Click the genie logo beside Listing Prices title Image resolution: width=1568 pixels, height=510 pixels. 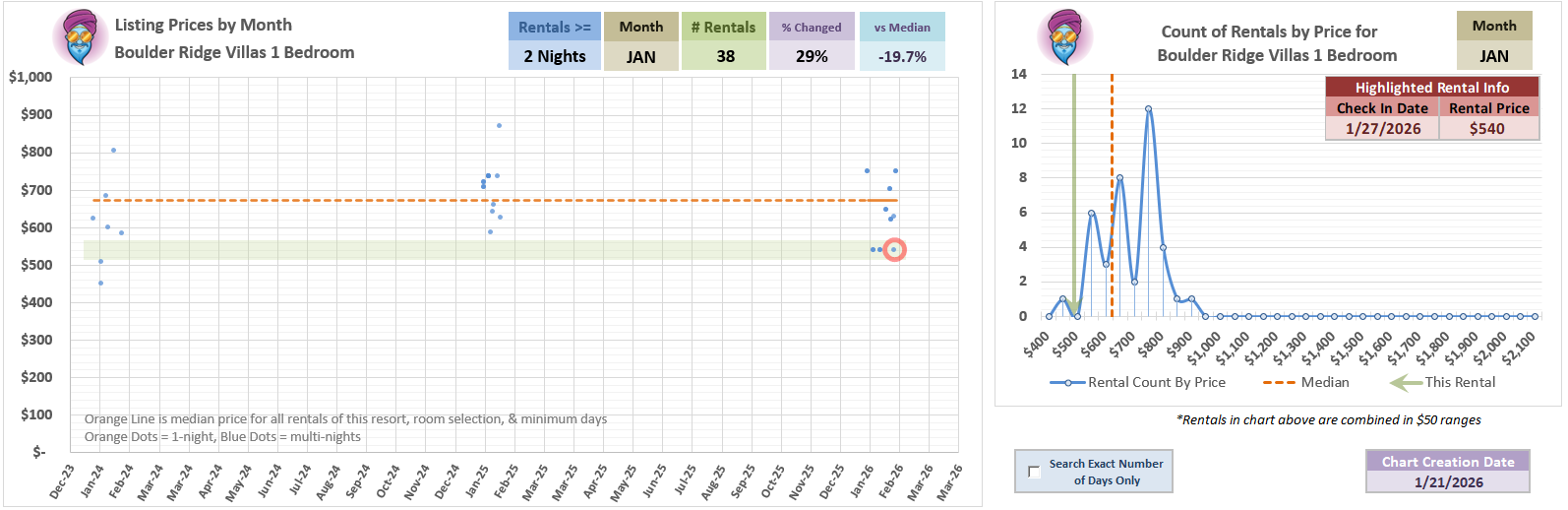[x=80, y=38]
